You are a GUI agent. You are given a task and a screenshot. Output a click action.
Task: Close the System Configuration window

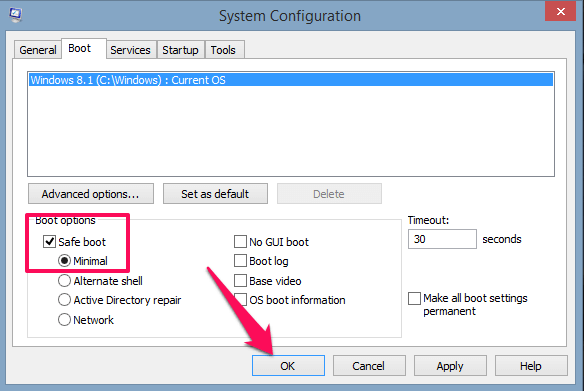(x=560, y=12)
